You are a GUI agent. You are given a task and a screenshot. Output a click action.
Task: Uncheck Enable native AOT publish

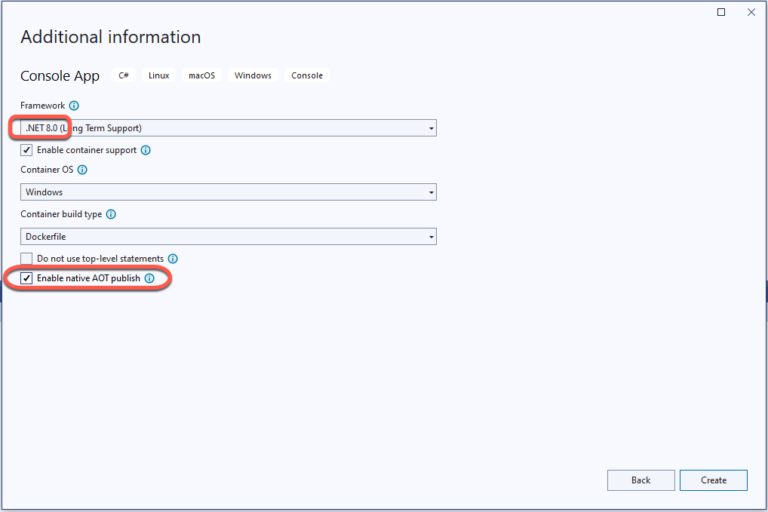27,278
